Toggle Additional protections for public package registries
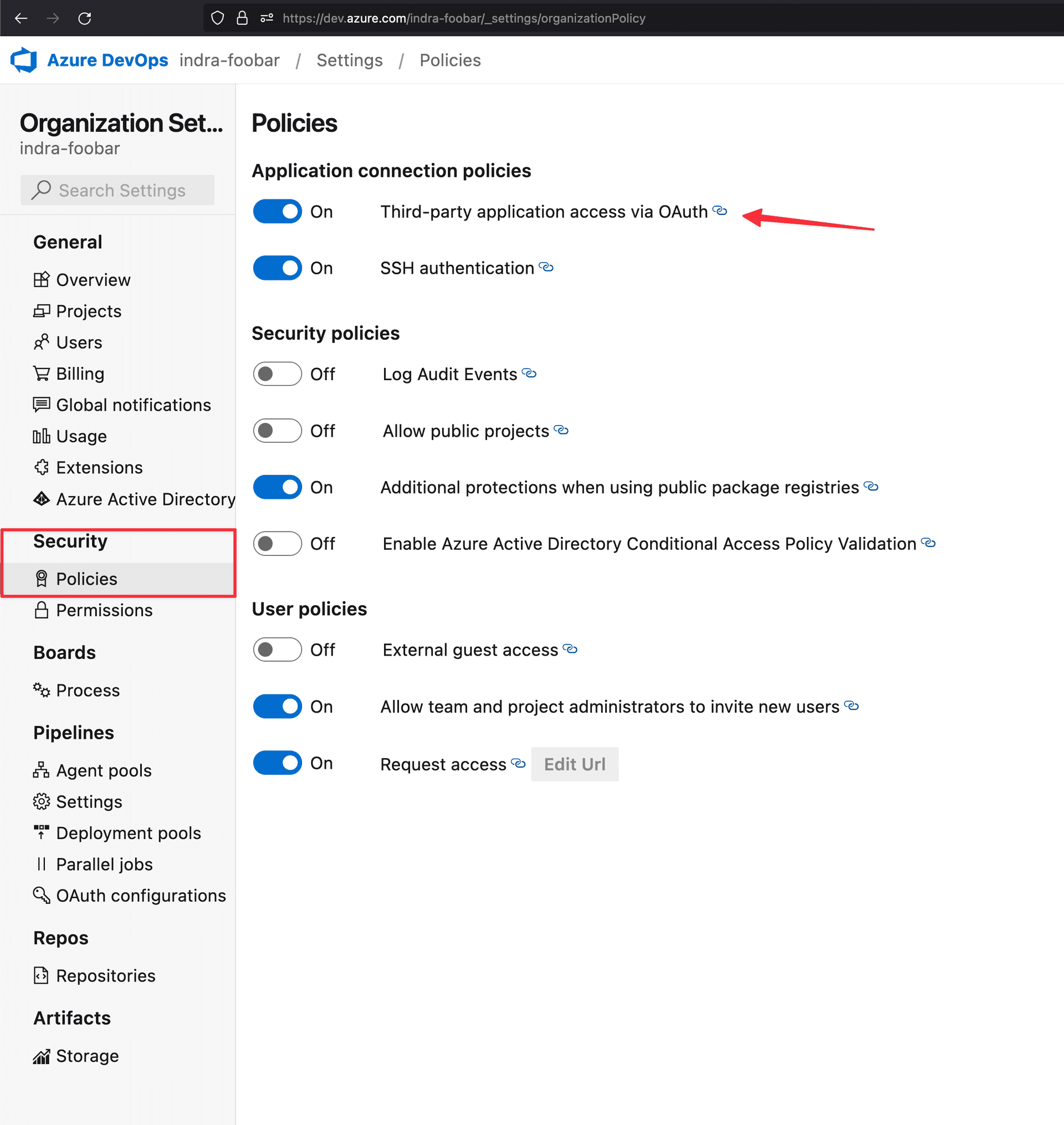The width and height of the screenshot is (1064, 1125). 277,487
